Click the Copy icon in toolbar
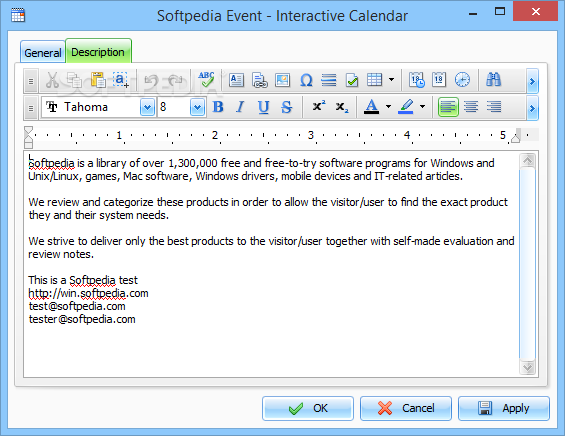The height and width of the screenshot is (436, 565). 75,80
